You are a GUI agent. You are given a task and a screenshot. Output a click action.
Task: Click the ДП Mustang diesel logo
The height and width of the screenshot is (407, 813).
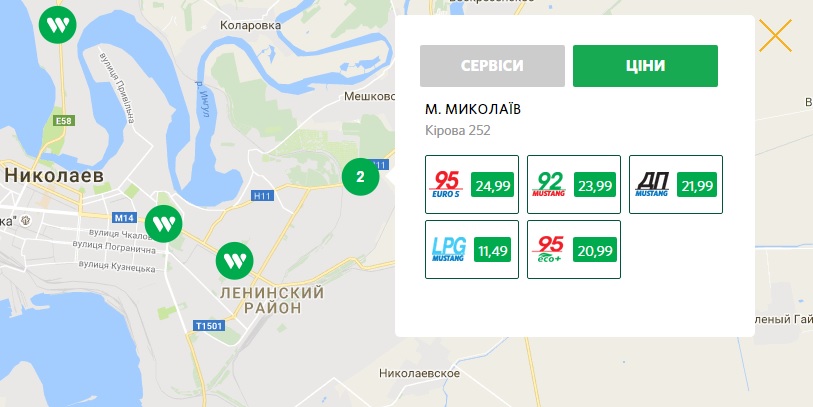tap(652, 185)
